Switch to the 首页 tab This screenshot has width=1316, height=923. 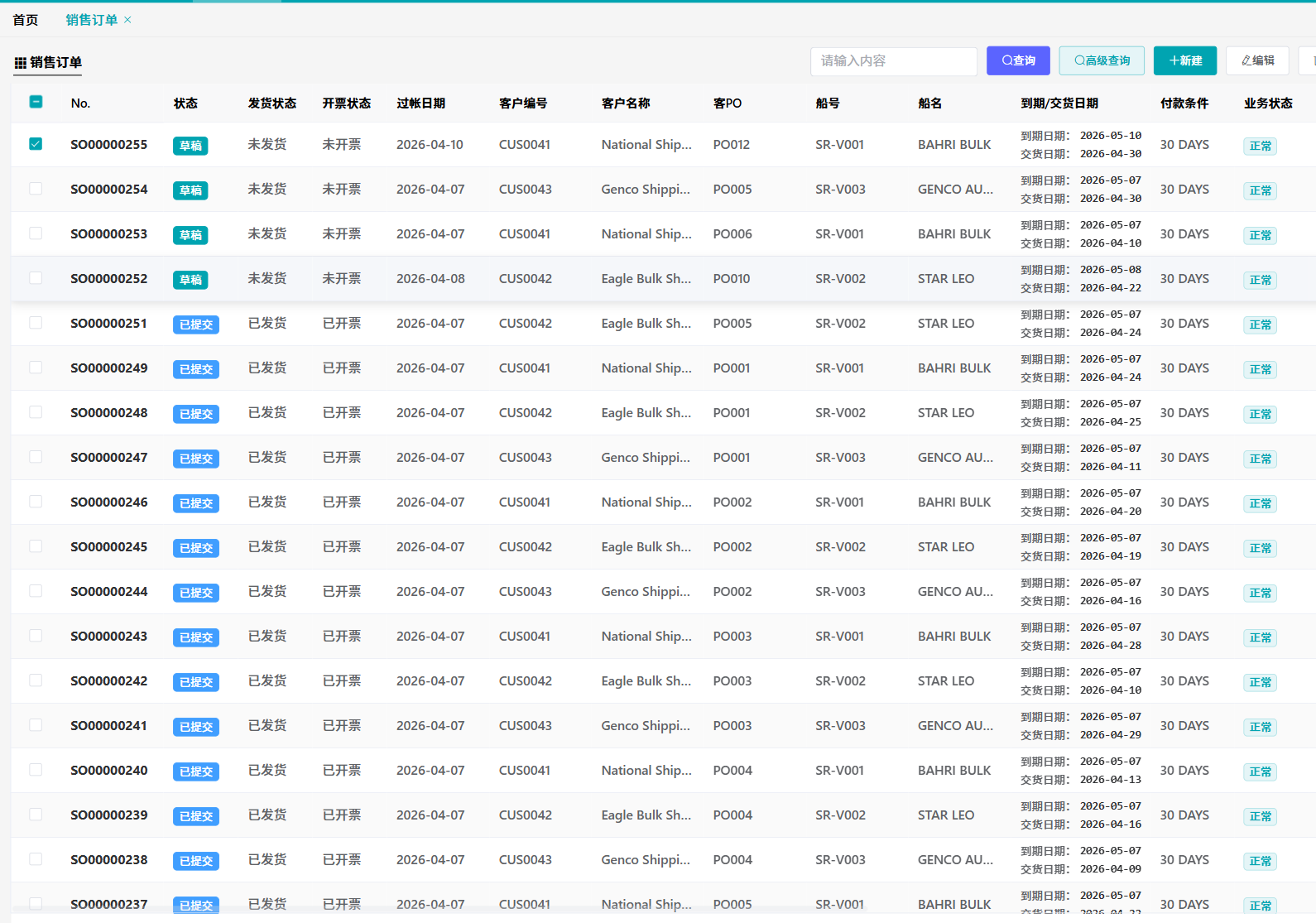[26, 20]
